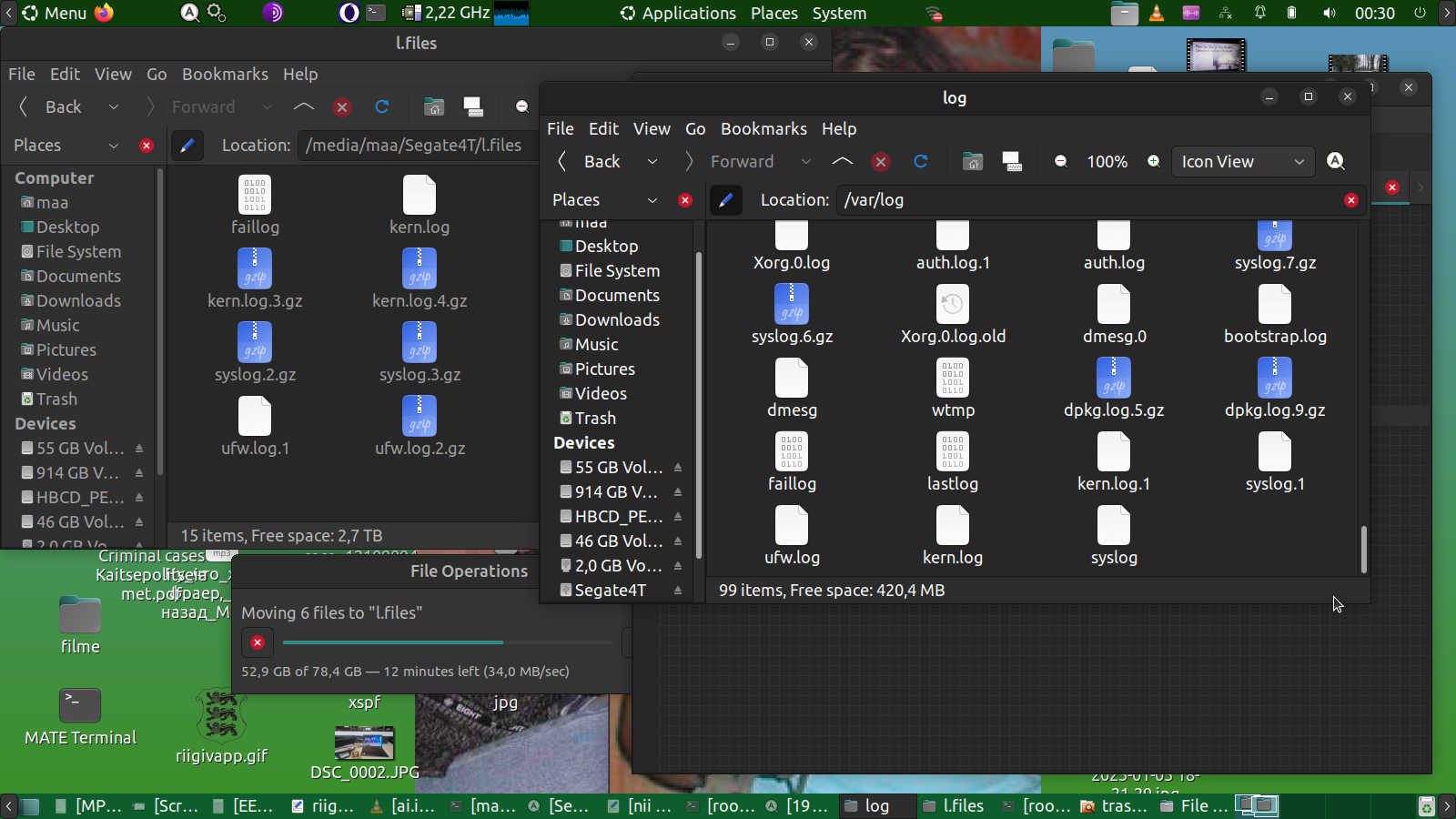Click the Computer icon in log toolbar
1456x819 pixels.
pyautogui.click(x=1012, y=161)
